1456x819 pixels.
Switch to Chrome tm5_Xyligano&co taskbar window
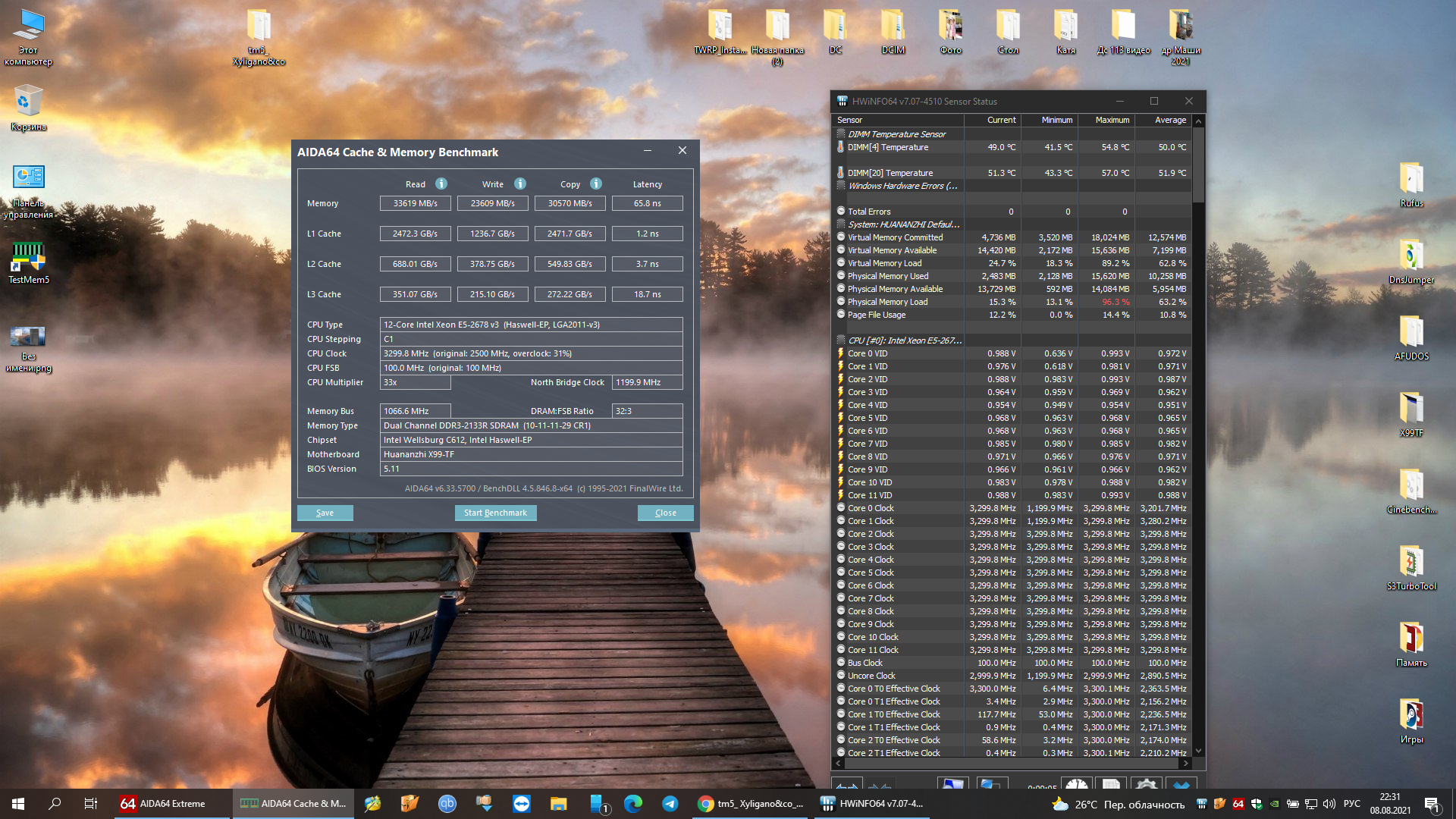pyautogui.click(x=751, y=804)
